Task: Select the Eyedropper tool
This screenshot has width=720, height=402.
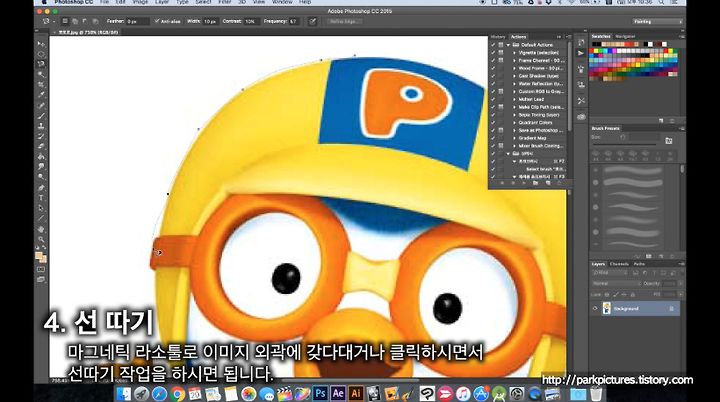Action: pyautogui.click(x=41, y=95)
